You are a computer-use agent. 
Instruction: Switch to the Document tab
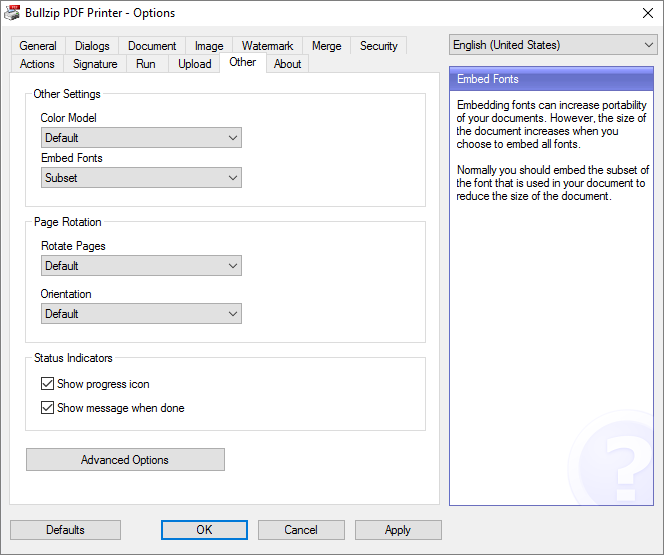[152, 46]
